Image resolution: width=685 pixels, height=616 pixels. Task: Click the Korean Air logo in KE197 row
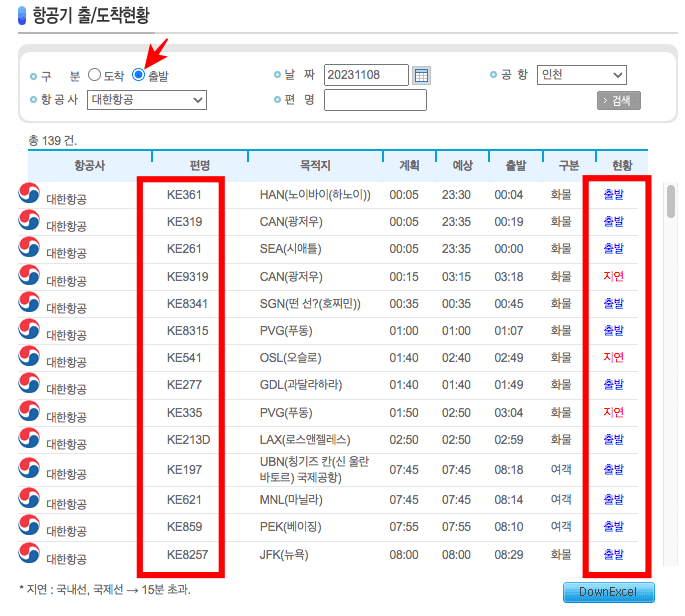(x=29, y=468)
